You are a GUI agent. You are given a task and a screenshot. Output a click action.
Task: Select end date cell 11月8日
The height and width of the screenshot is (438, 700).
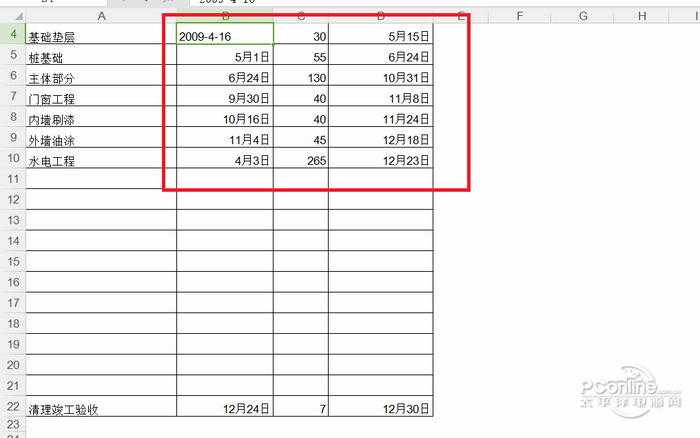coord(381,96)
